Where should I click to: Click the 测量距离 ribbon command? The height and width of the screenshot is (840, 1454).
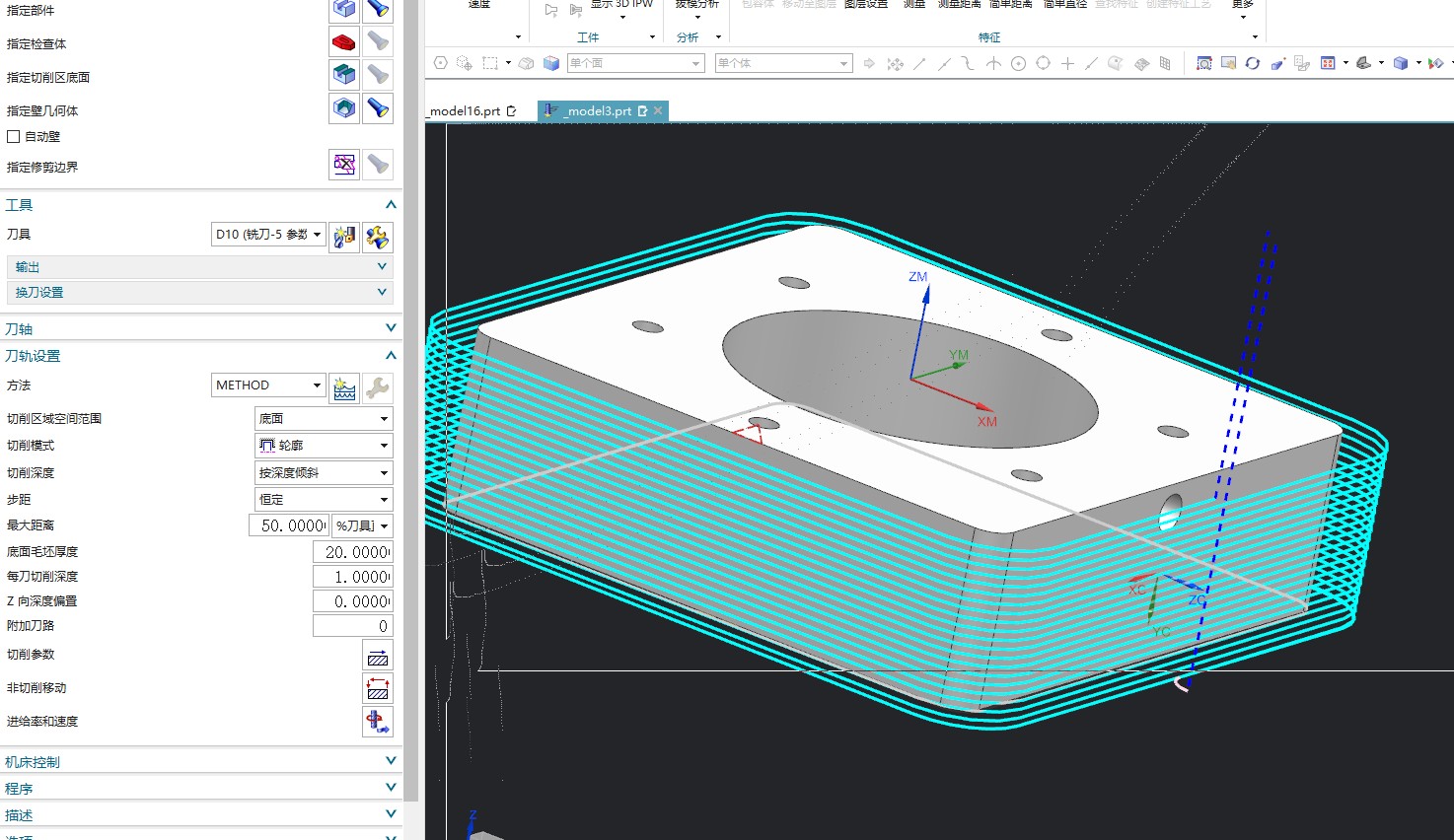point(959,5)
